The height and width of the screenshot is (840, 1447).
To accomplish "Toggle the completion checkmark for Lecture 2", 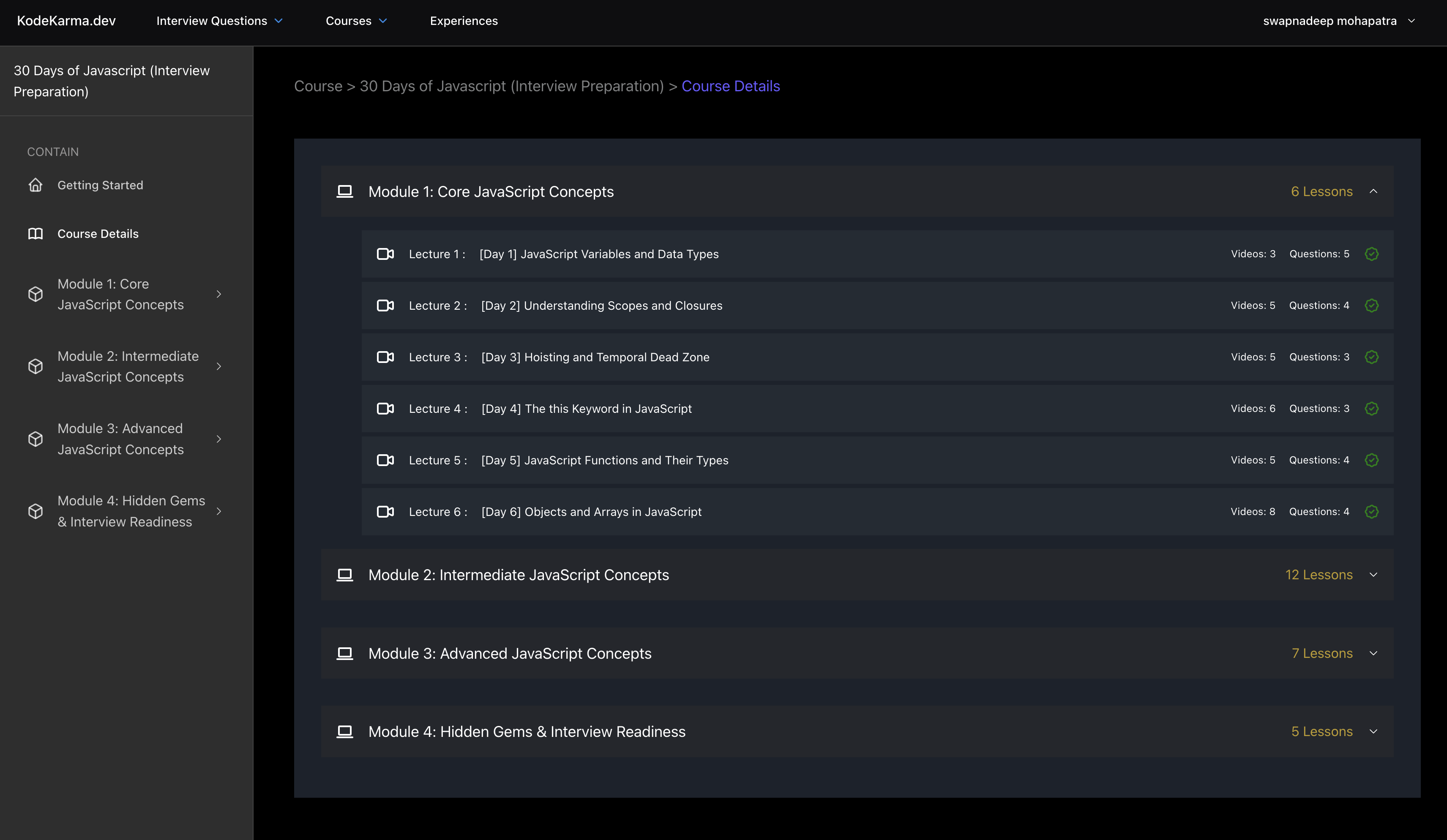I will point(1372,305).
